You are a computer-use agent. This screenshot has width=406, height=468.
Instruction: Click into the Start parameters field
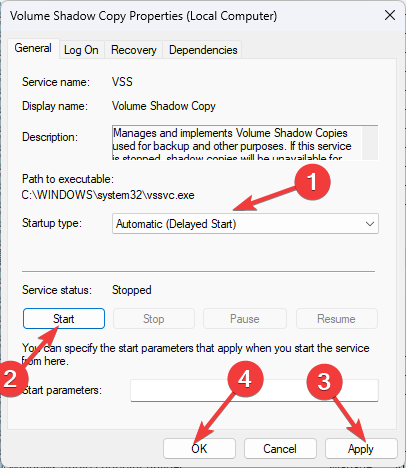(x=254, y=390)
